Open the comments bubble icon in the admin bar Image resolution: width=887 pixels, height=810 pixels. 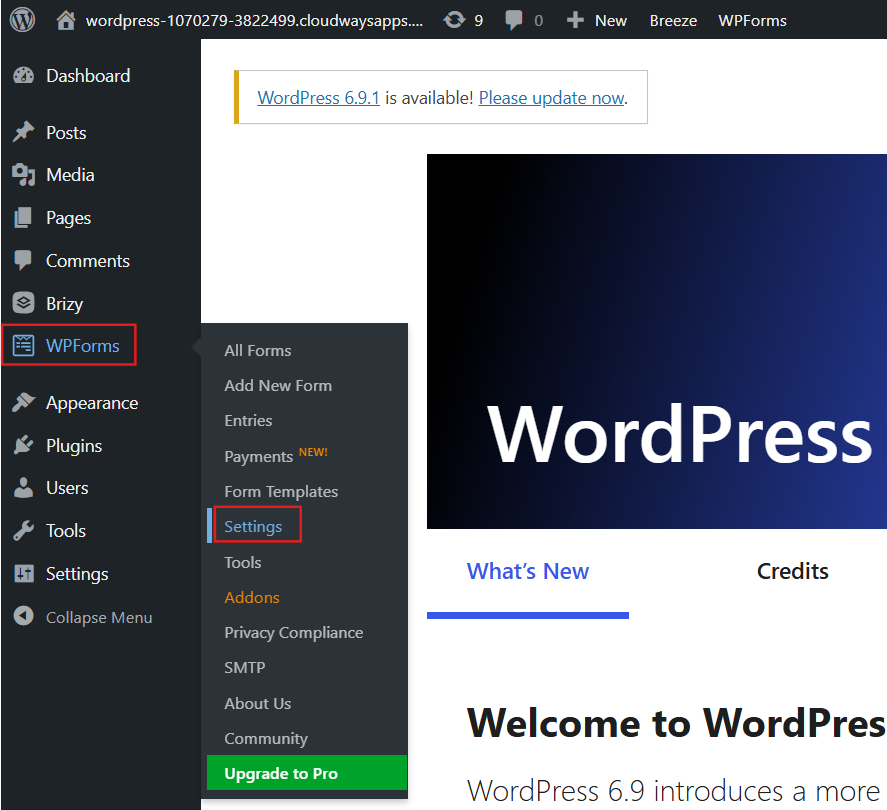(514, 20)
